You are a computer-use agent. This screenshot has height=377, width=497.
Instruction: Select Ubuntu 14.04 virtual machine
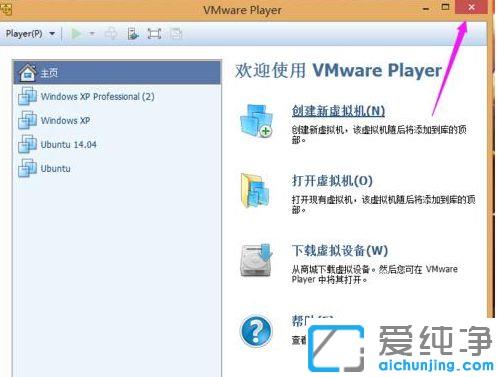tap(117, 144)
